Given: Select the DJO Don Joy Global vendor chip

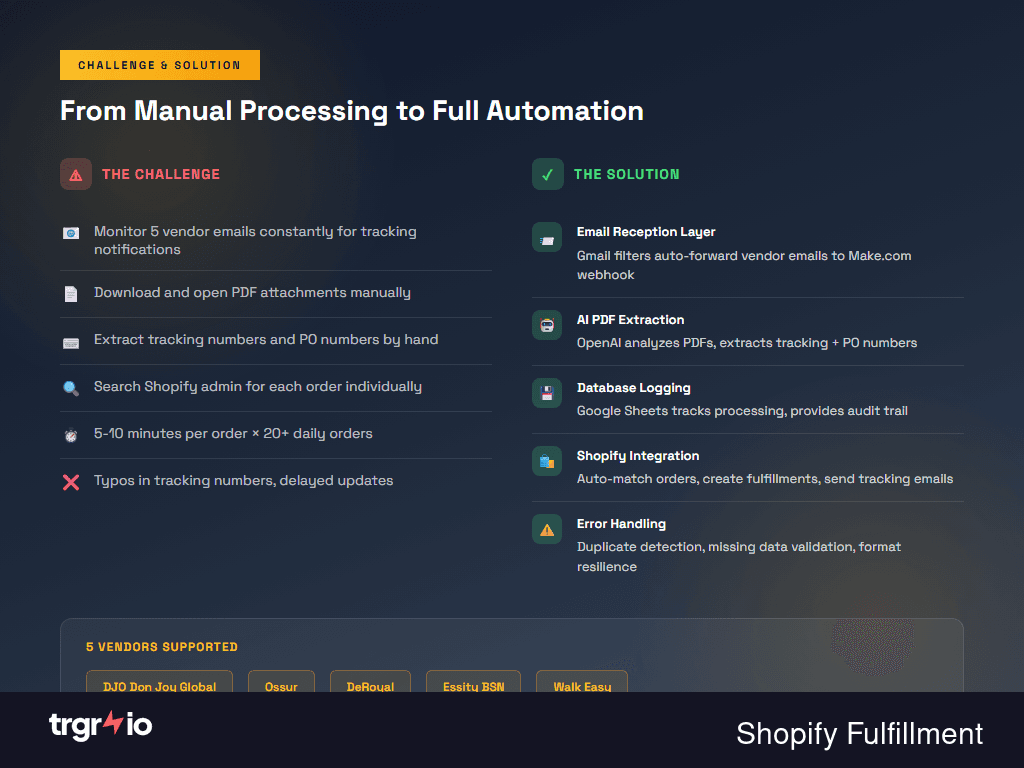Looking at the screenshot, I should click(158, 686).
